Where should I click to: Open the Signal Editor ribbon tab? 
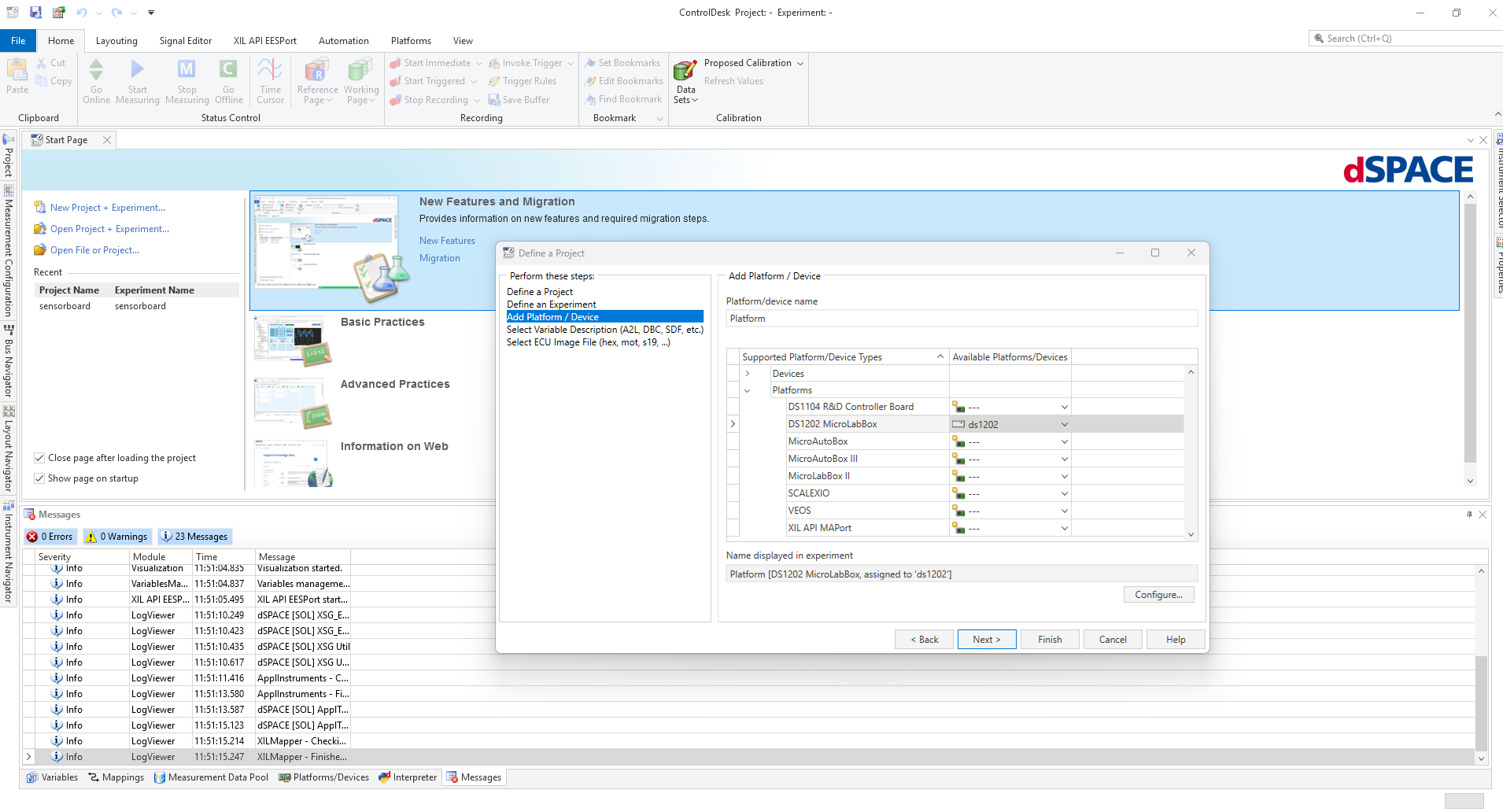tap(185, 41)
